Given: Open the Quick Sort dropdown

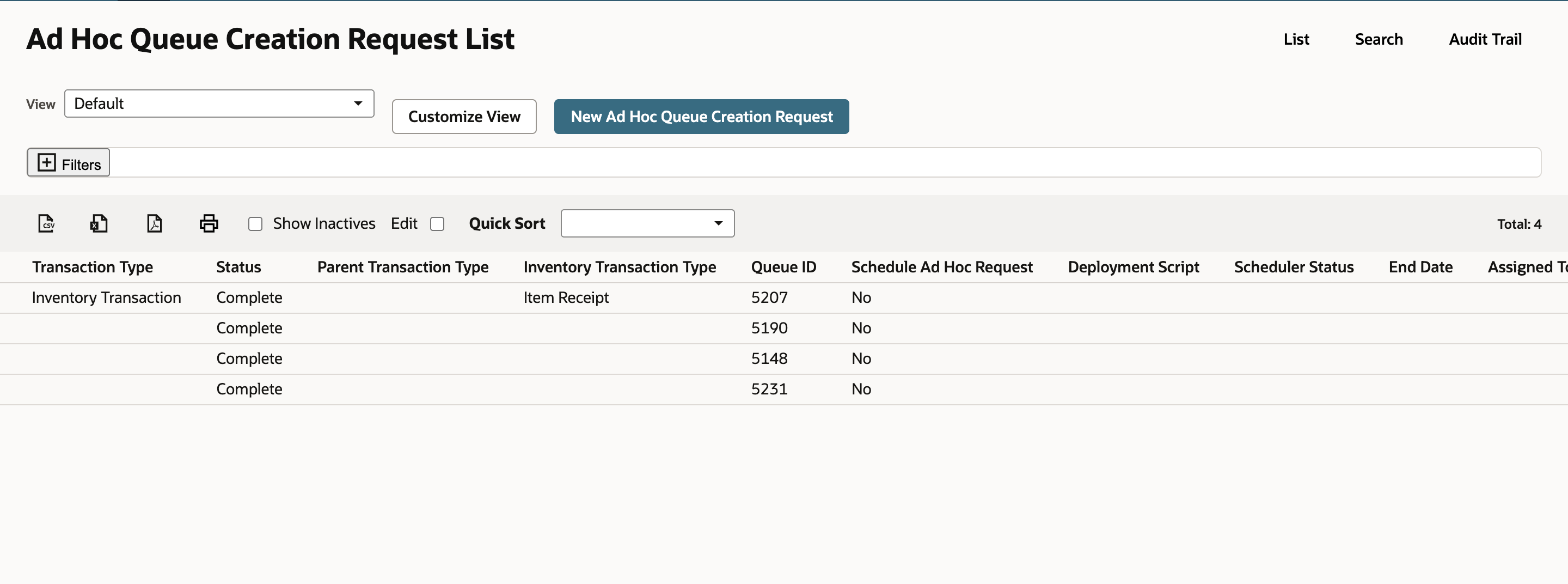Looking at the screenshot, I should pyautogui.click(x=648, y=223).
